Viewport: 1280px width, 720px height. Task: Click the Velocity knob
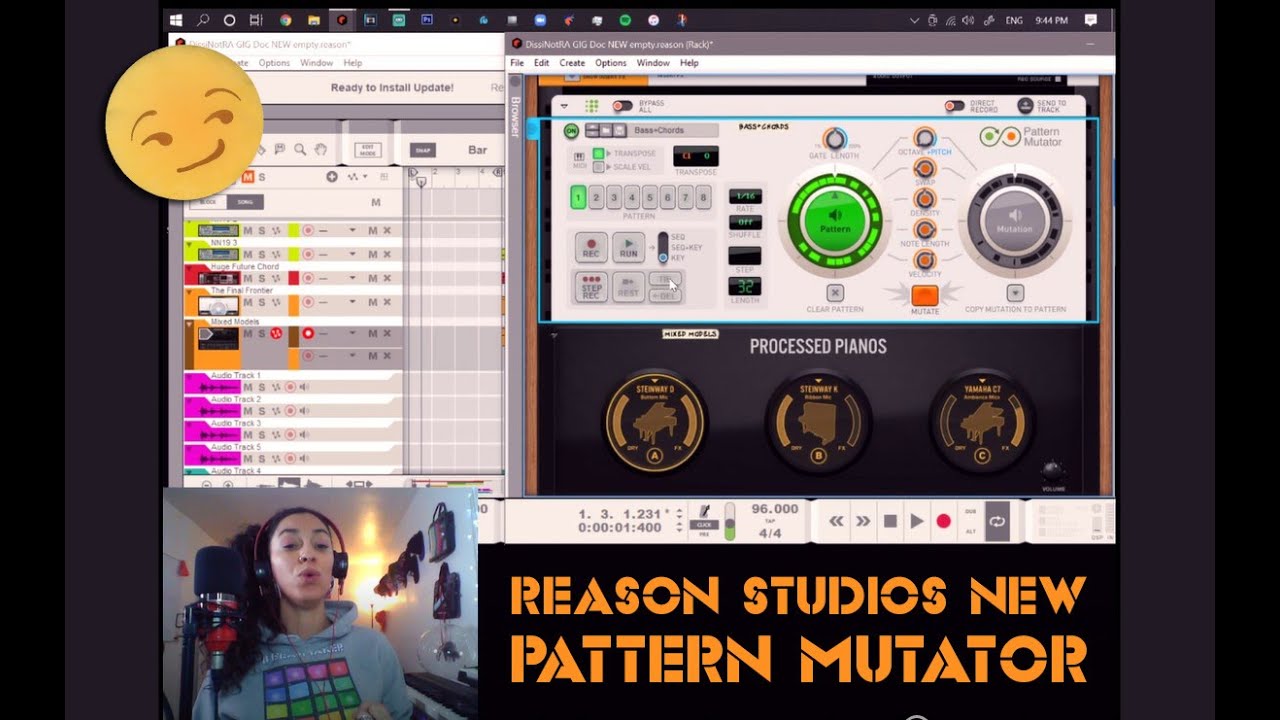click(x=924, y=259)
